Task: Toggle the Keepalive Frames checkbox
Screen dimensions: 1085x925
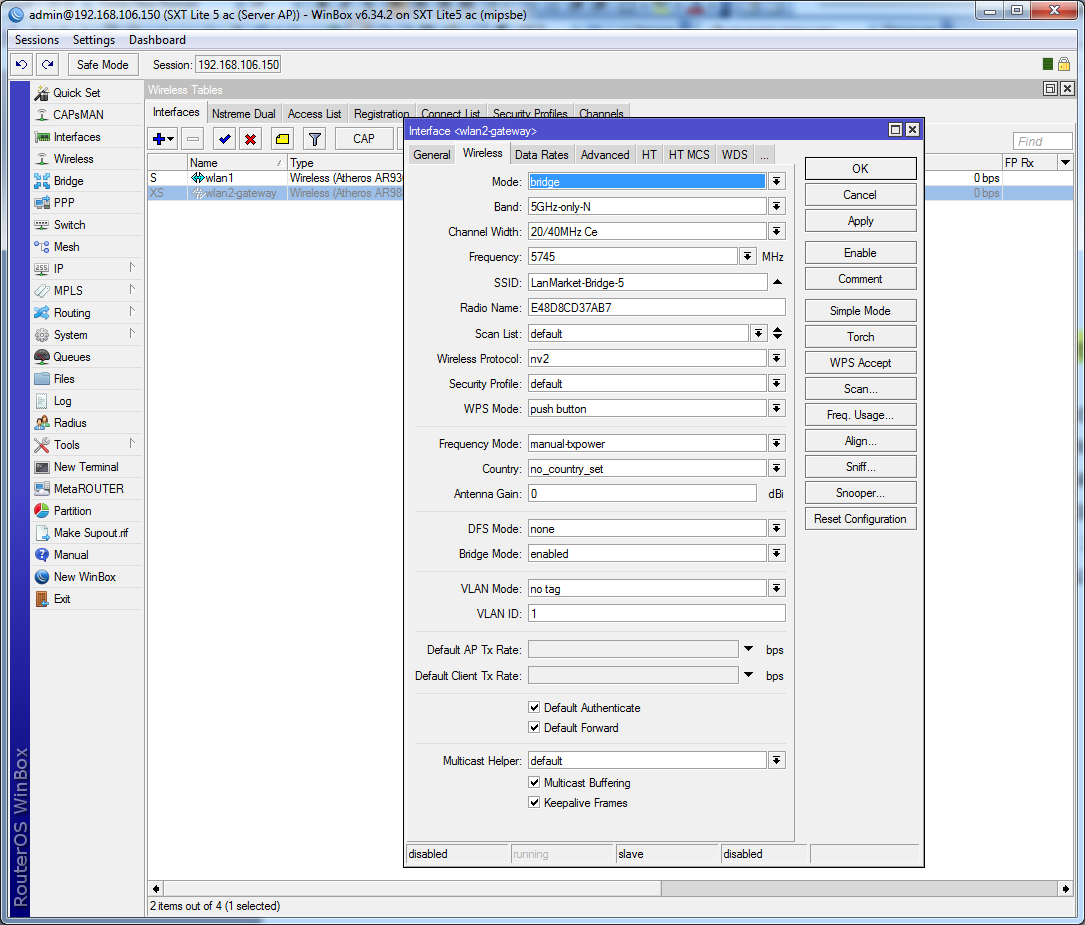Action: pos(535,803)
